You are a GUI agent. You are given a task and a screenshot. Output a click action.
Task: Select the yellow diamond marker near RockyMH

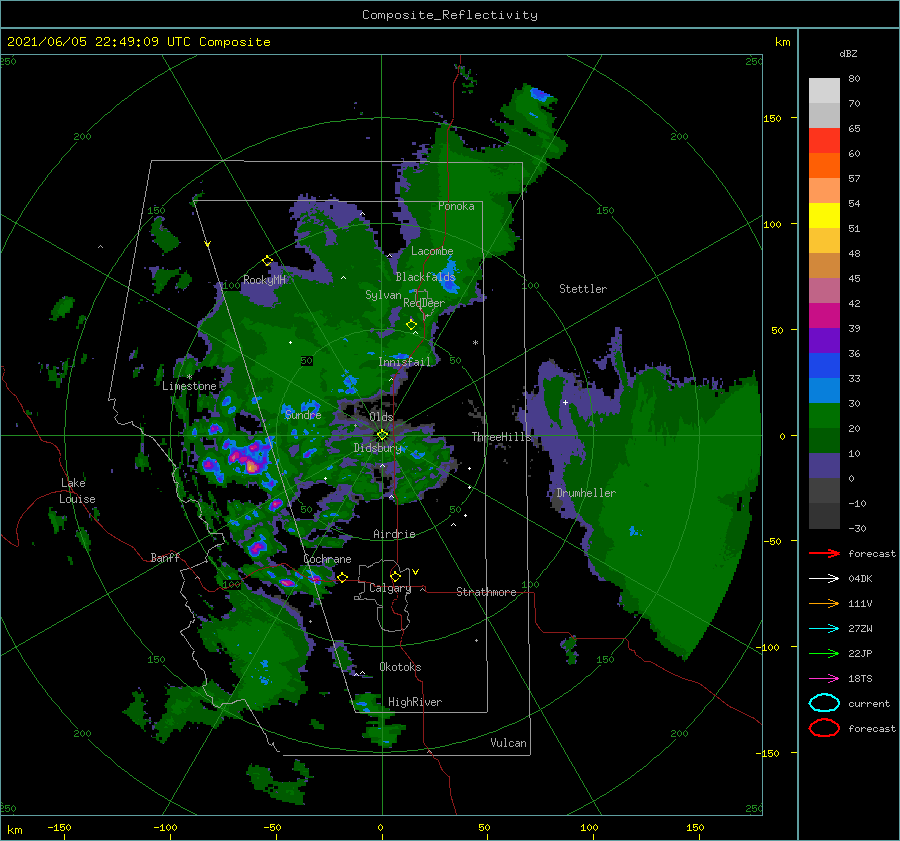point(267,261)
